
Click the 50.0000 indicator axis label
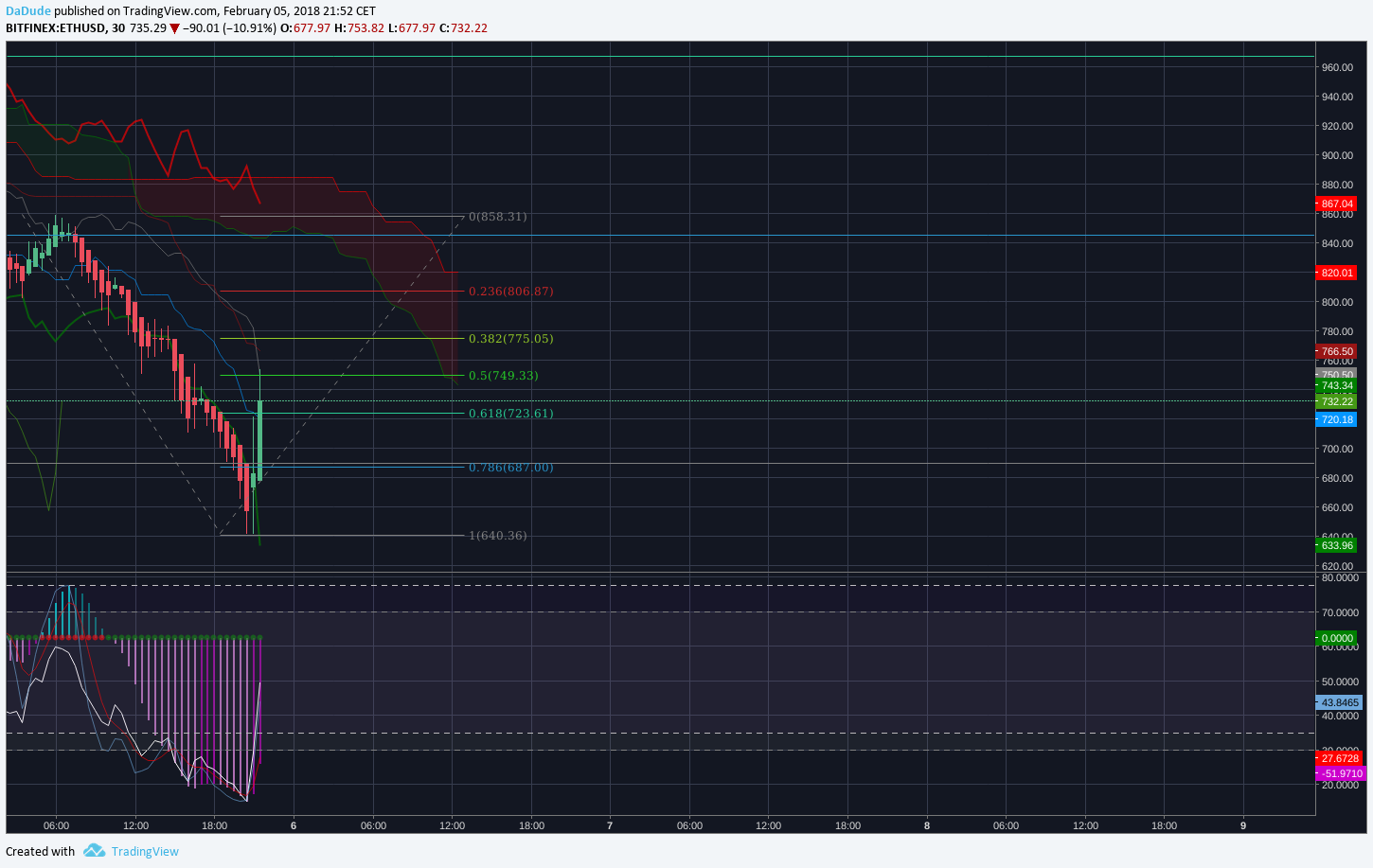[x=1340, y=682]
